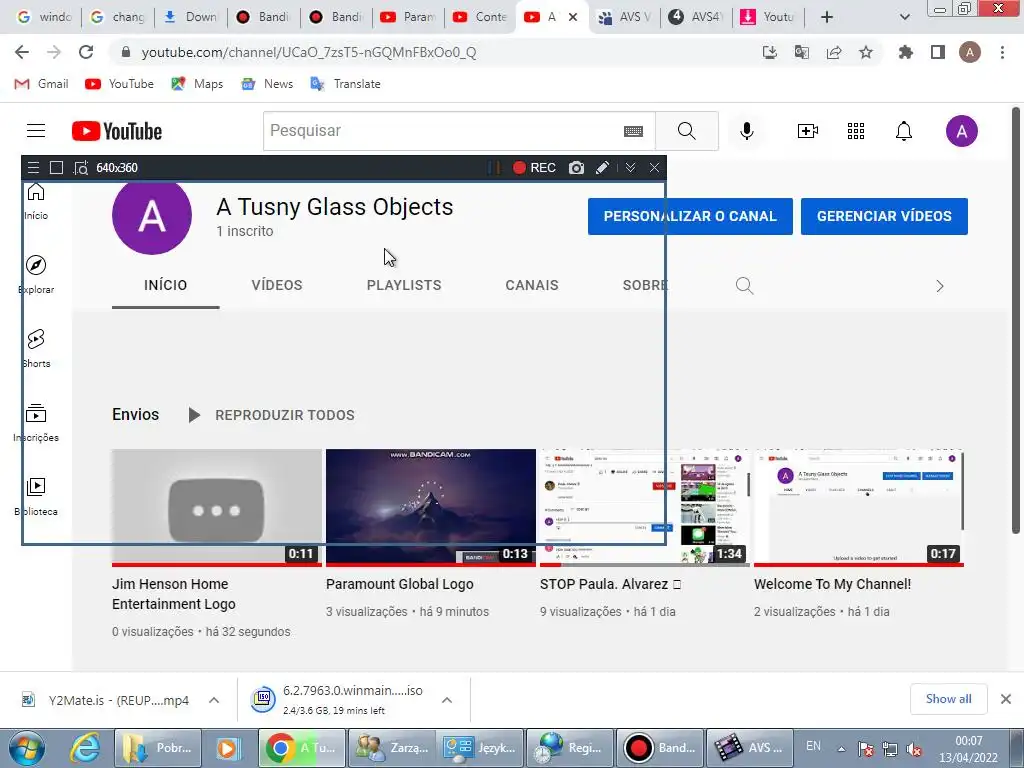Collapse the Bandicam bar with double chevron
The image size is (1024, 768).
(630, 168)
